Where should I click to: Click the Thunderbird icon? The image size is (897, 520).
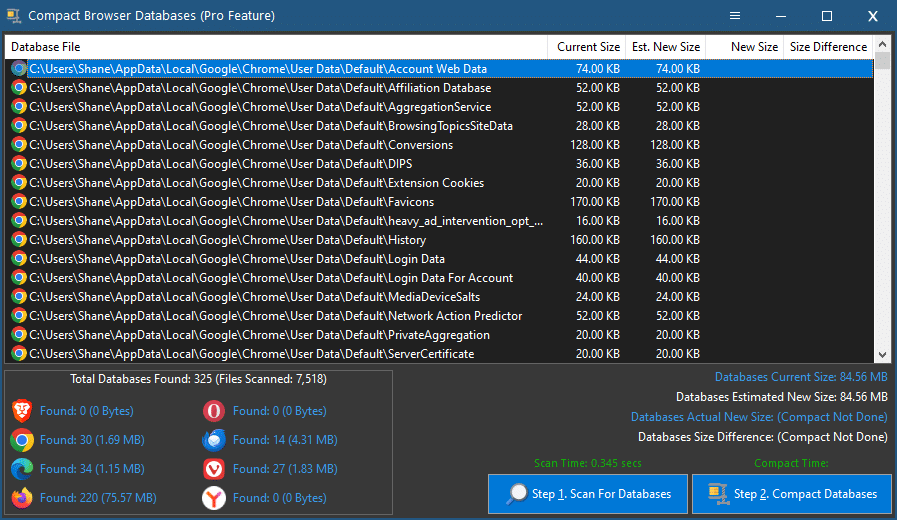pyautogui.click(x=213, y=440)
